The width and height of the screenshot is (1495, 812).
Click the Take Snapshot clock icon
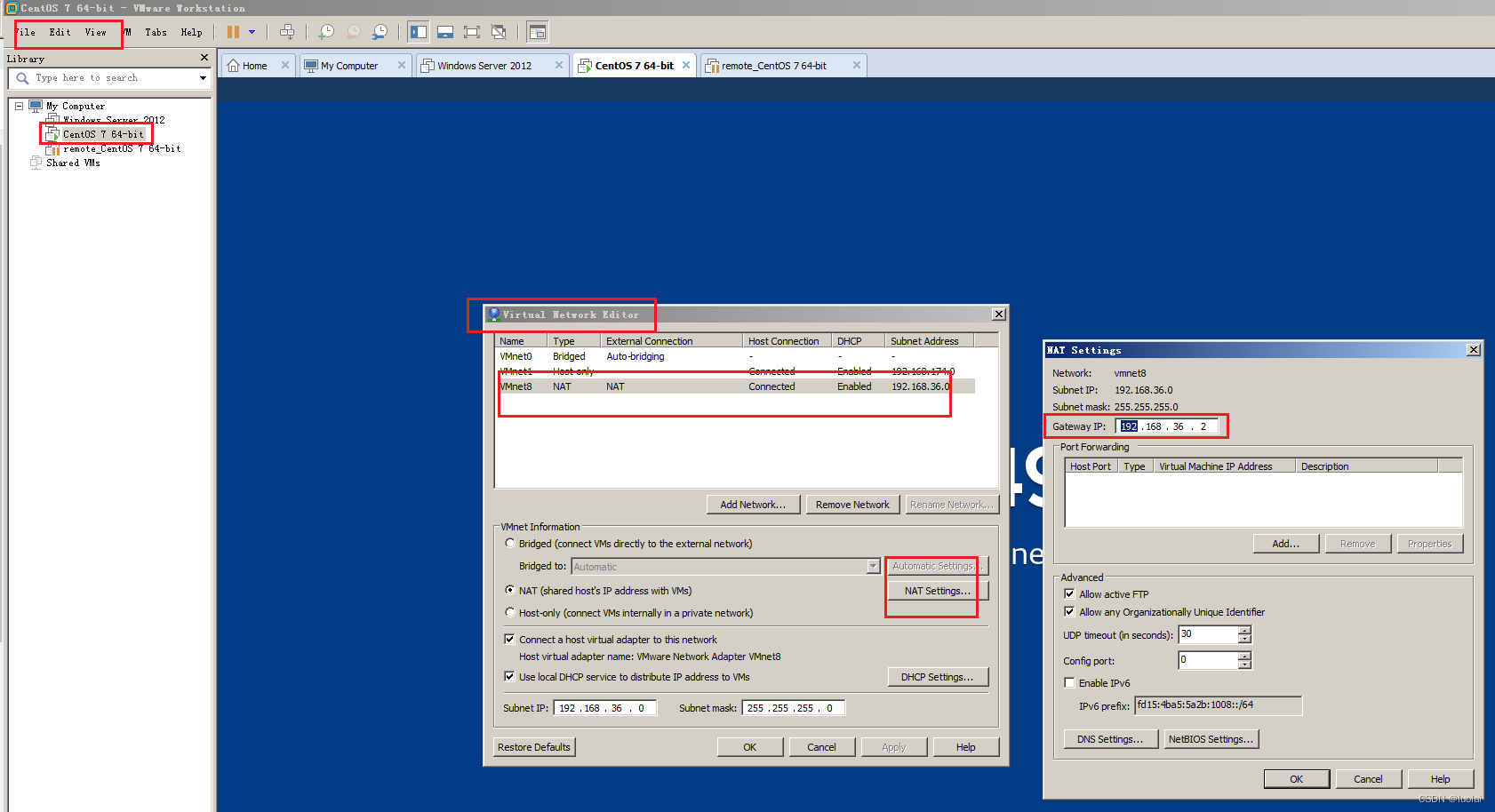pyautogui.click(x=326, y=32)
